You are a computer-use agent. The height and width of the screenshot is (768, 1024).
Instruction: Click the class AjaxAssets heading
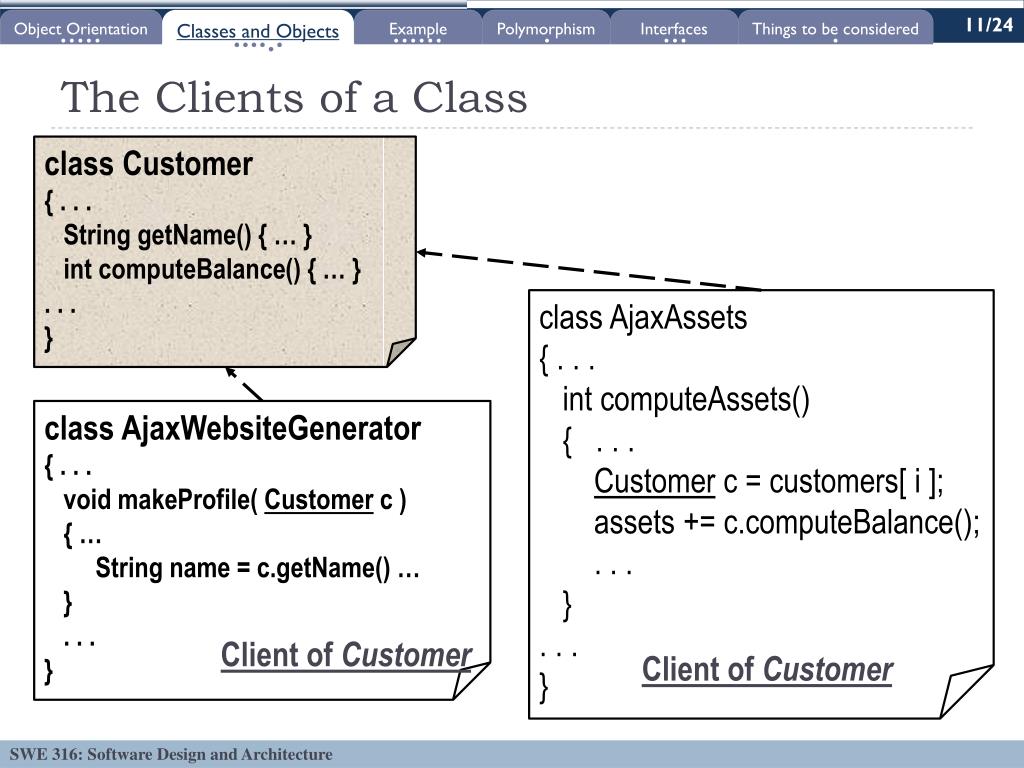coord(643,318)
